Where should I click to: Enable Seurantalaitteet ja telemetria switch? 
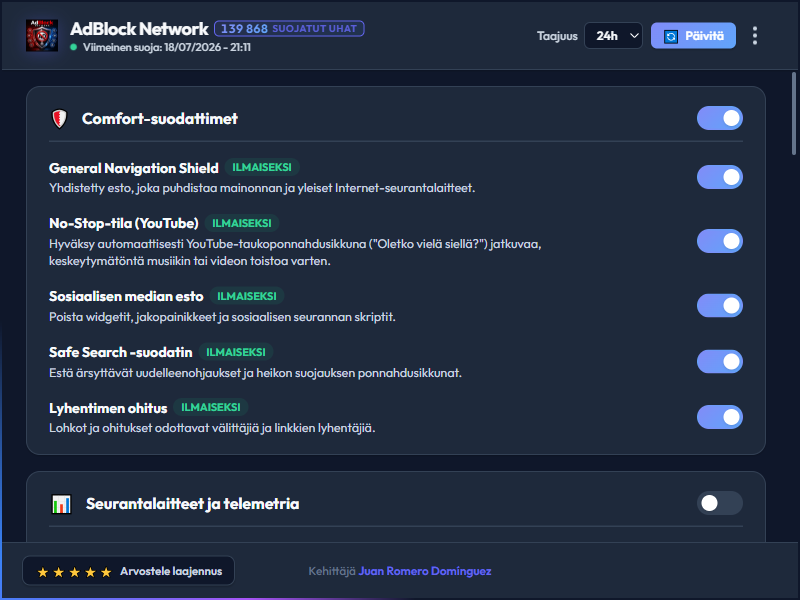tap(719, 503)
